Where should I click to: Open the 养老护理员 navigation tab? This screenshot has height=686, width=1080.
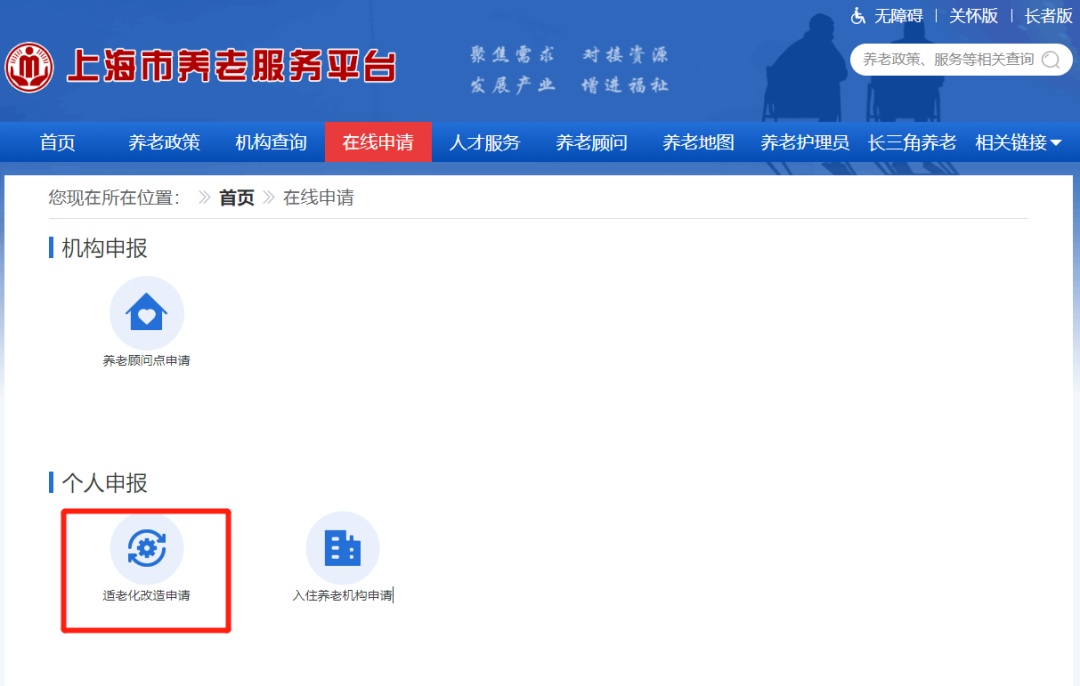coord(804,143)
